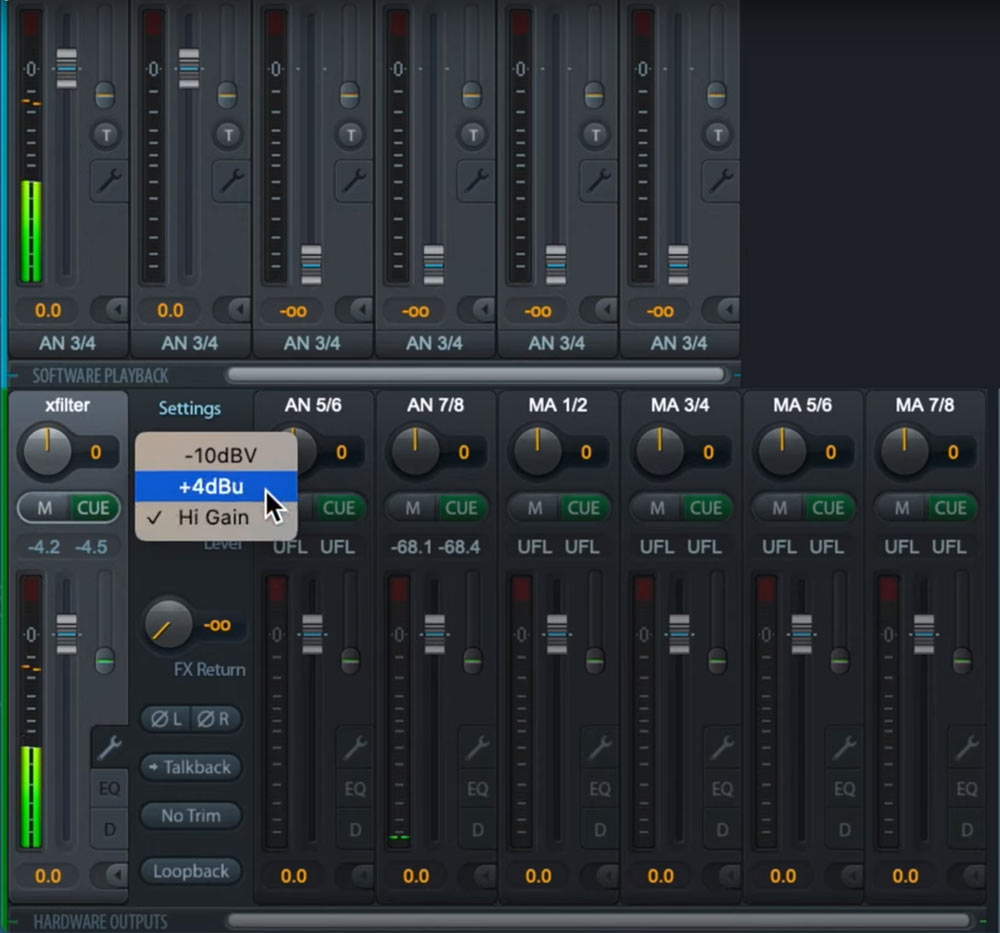This screenshot has height=933, width=1000.
Task: Click the MA 1/2 channel name label
Action: [558, 405]
